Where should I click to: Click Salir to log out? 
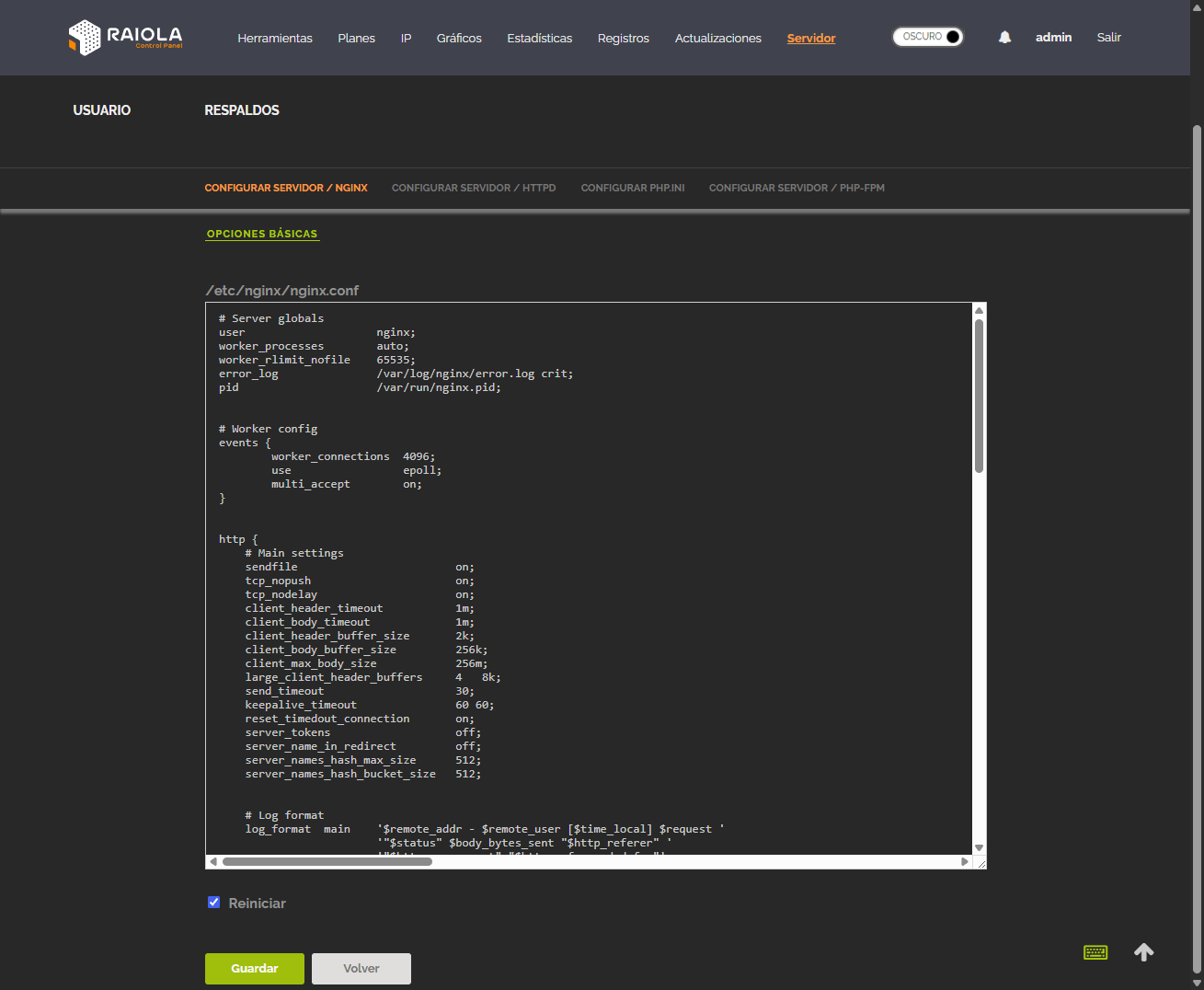(x=1109, y=37)
